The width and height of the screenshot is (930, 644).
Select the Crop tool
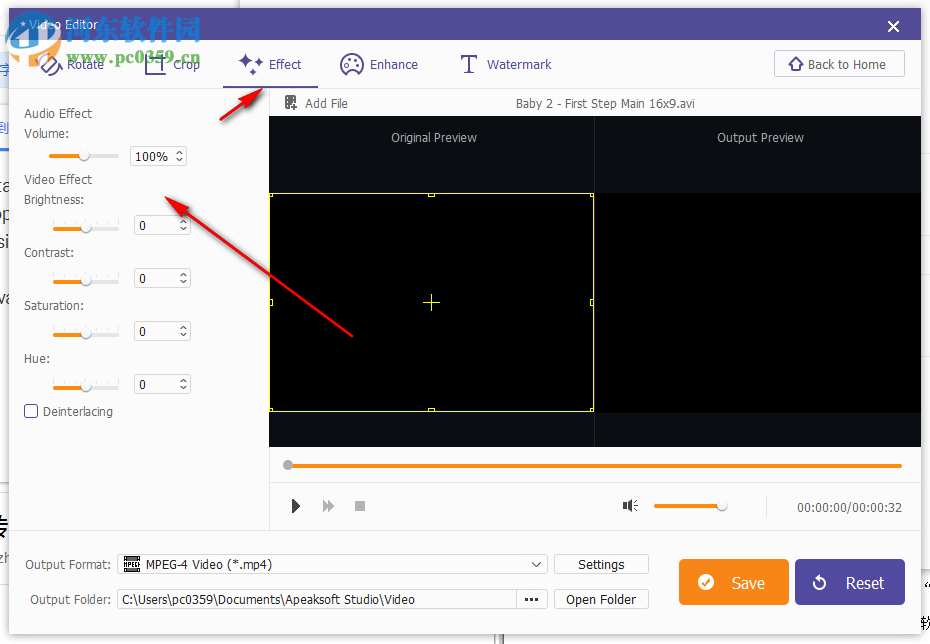click(172, 63)
